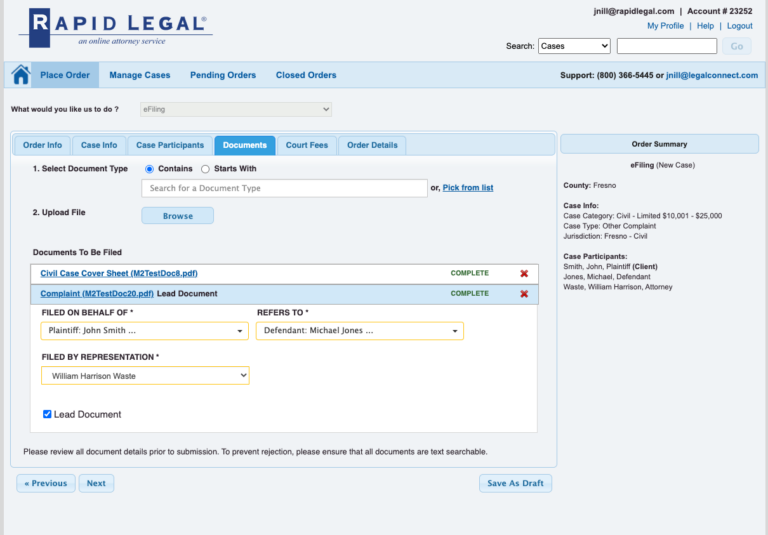The height and width of the screenshot is (535, 768).
Task: Open Pending Orders in navigation
Action: (x=223, y=75)
